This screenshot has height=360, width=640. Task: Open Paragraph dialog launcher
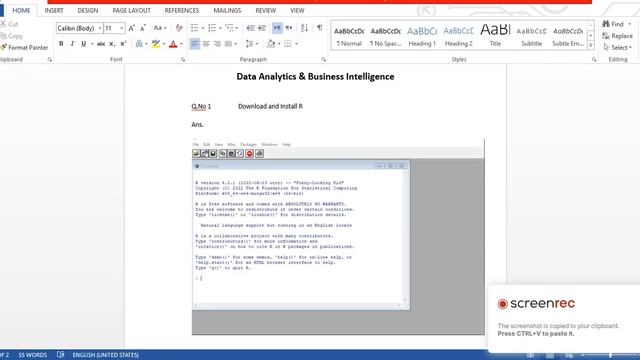click(x=324, y=60)
